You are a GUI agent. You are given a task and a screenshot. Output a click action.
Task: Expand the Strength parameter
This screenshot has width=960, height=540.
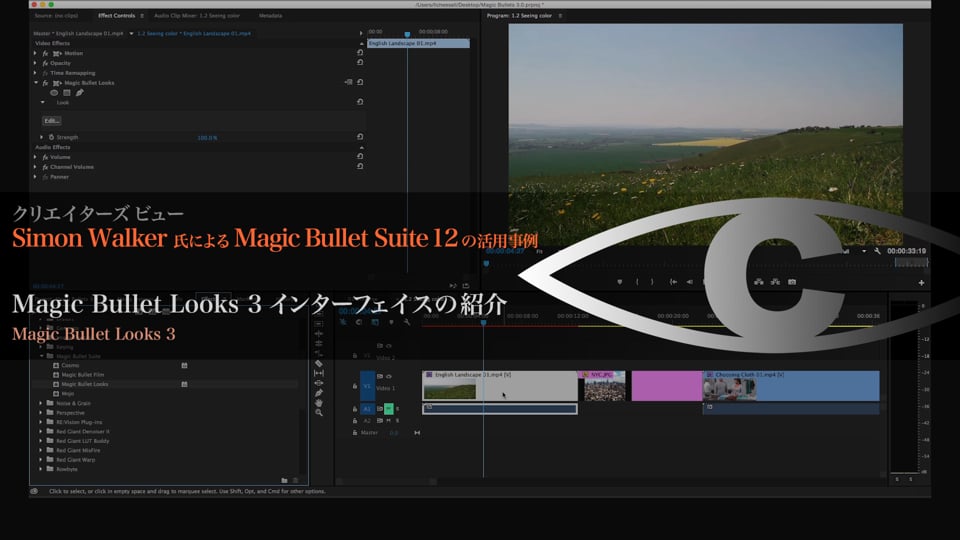42,137
